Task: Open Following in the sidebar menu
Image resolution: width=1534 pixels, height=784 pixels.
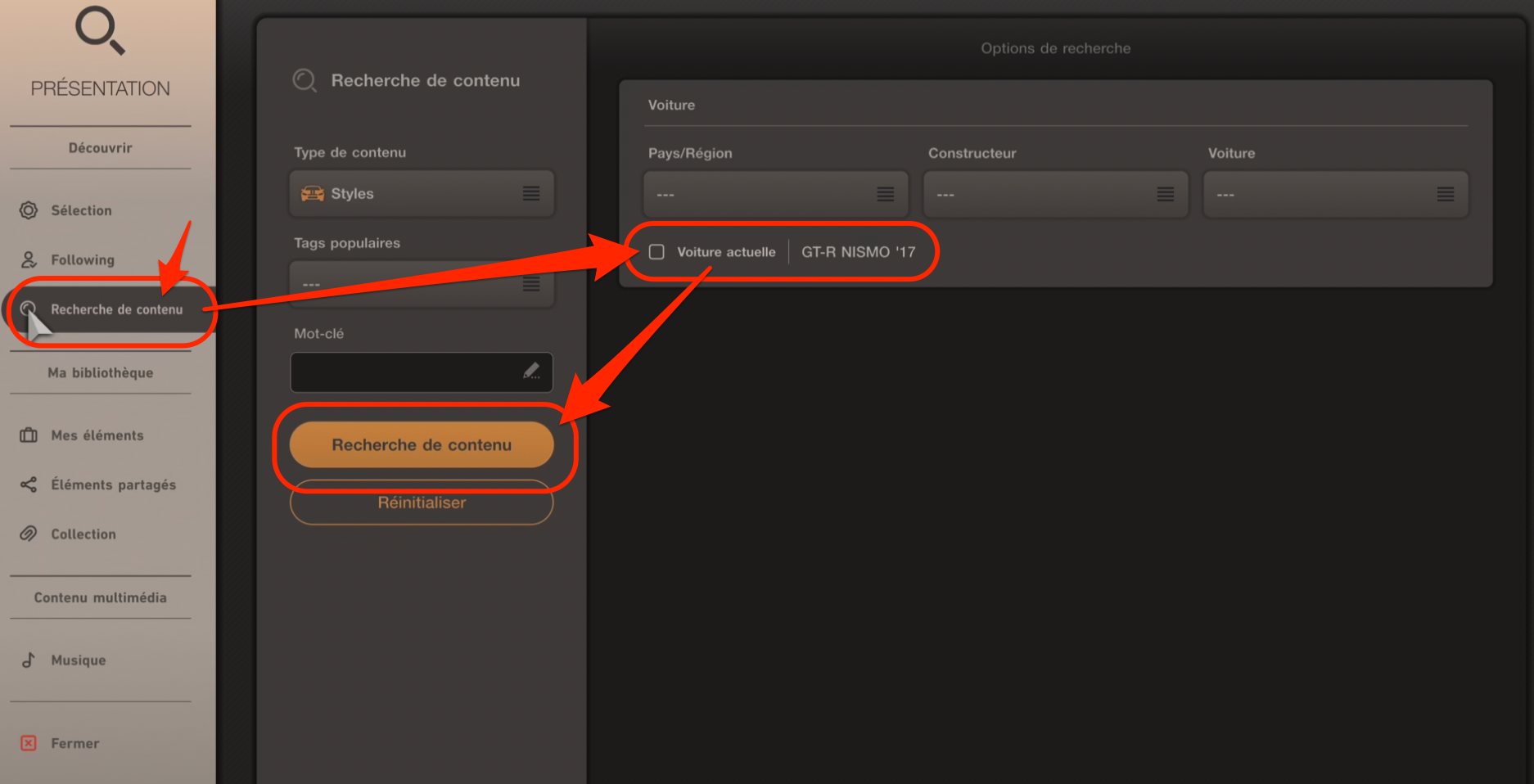Action: (83, 260)
